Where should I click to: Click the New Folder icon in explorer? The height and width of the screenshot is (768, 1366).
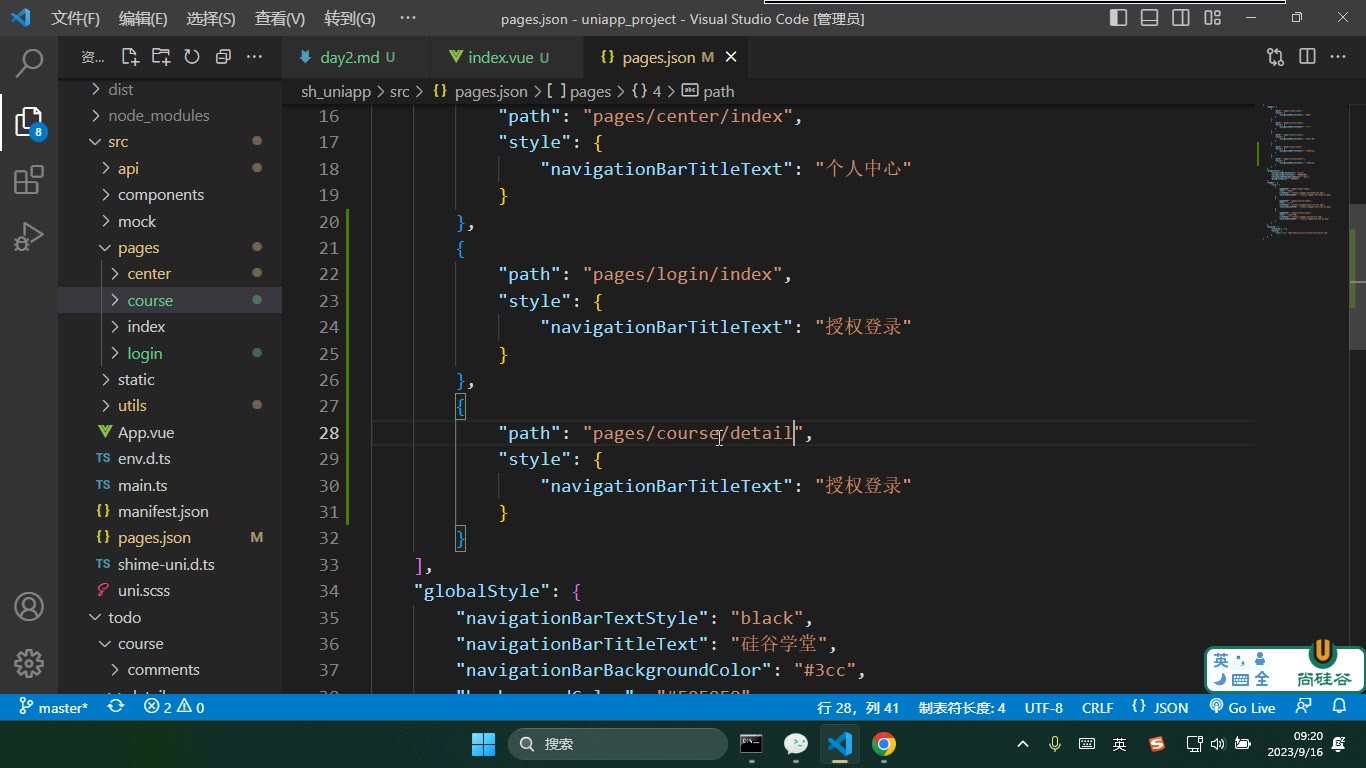pos(161,57)
